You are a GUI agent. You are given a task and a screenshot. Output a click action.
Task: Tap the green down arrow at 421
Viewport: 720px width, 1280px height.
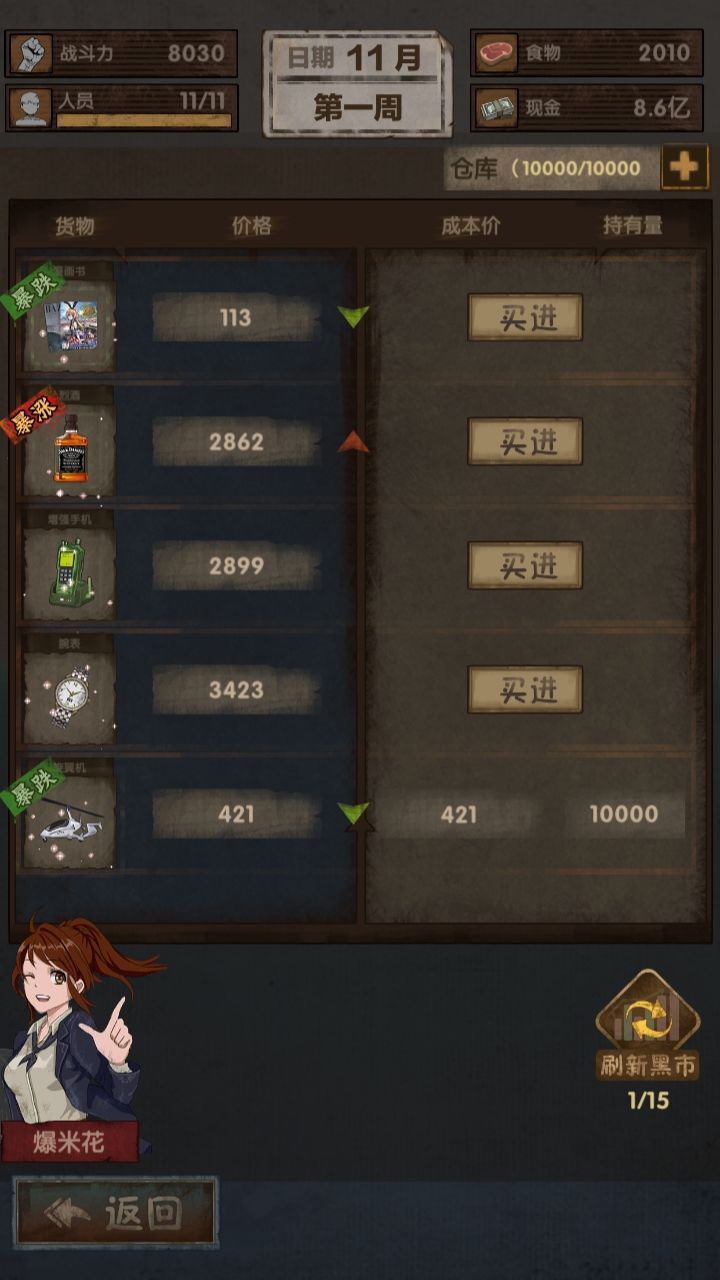pyautogui.click(x=353, y=813)
